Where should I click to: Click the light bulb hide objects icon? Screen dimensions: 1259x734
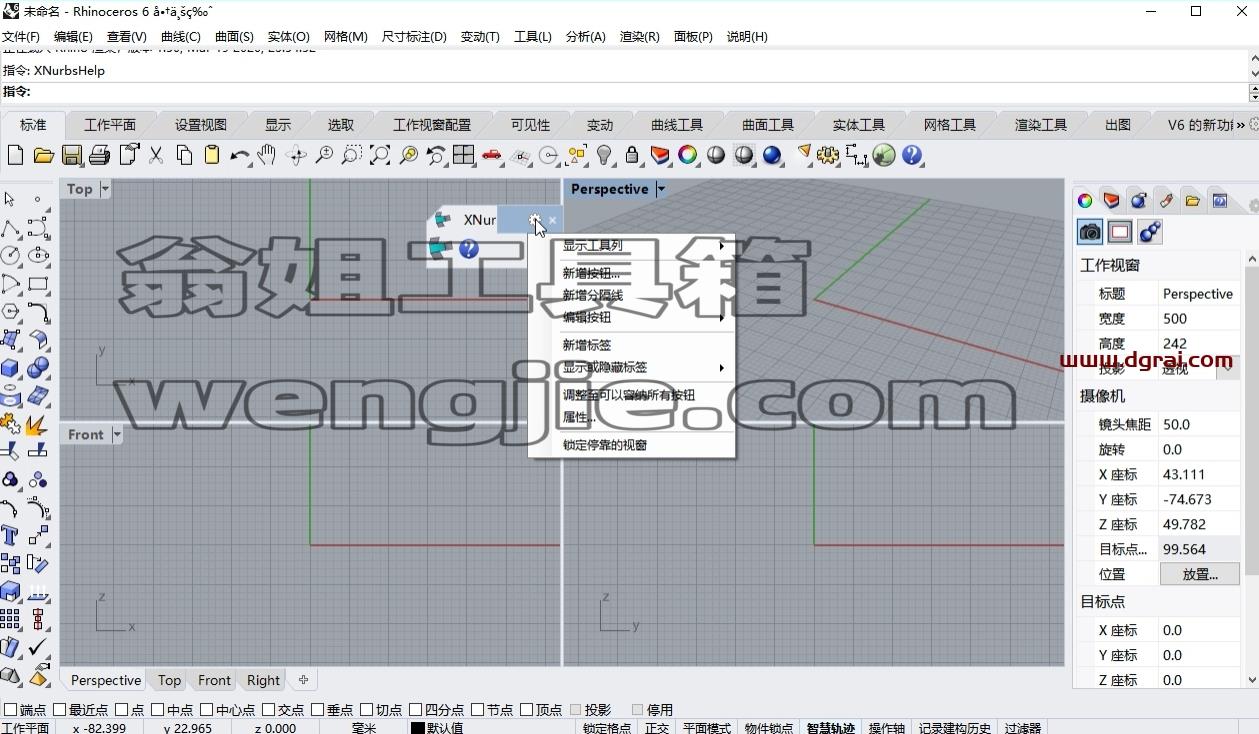pyautogui.click(x=604, y=155)
